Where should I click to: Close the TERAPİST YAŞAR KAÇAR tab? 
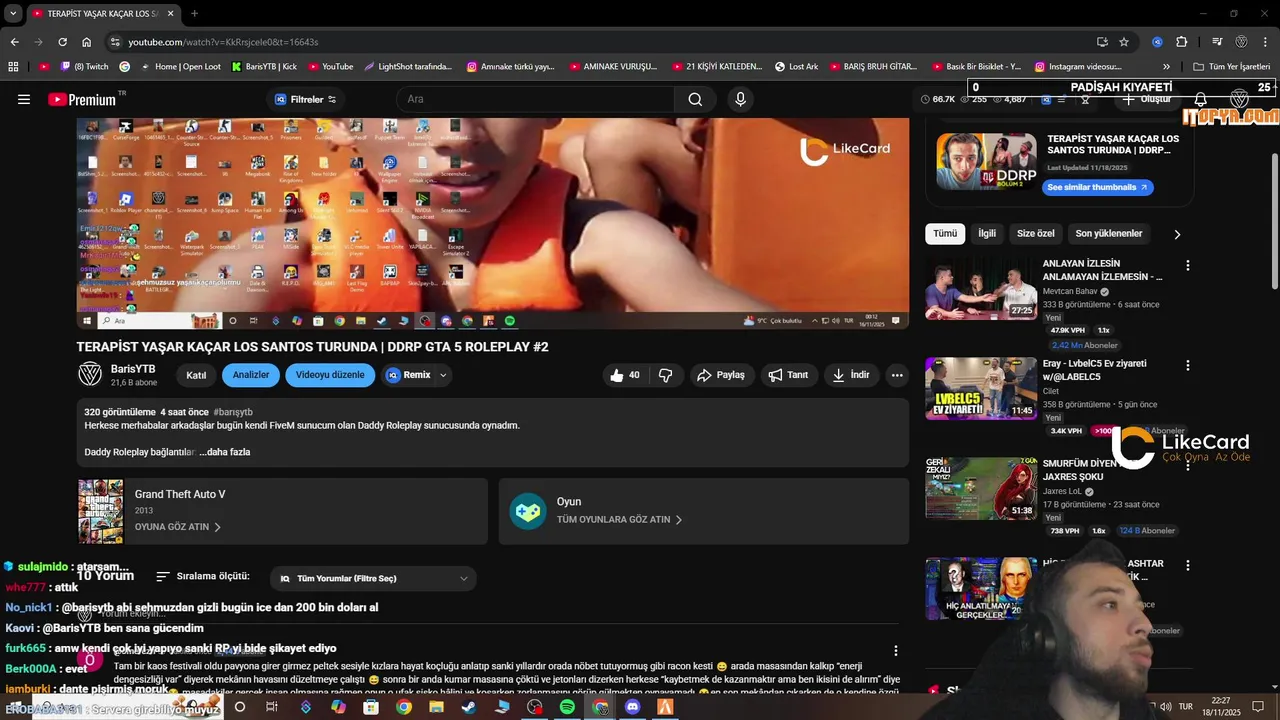click(x=171, y=14)
